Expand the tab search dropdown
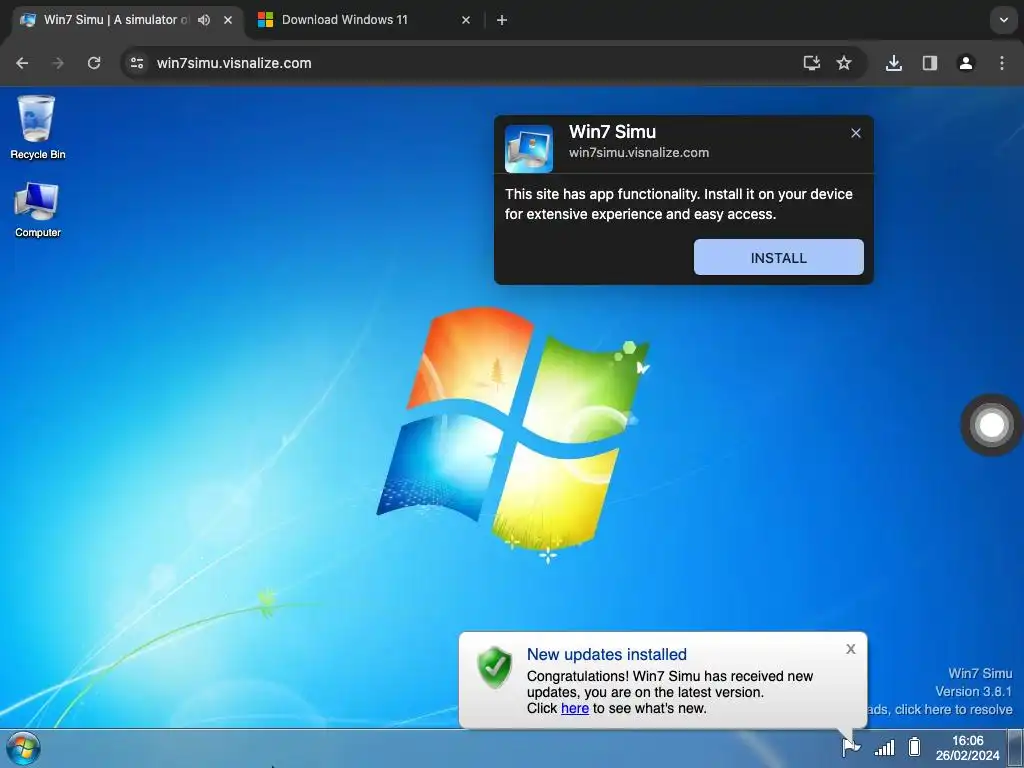This screenshot has width=1024, height=768. 1003,20
